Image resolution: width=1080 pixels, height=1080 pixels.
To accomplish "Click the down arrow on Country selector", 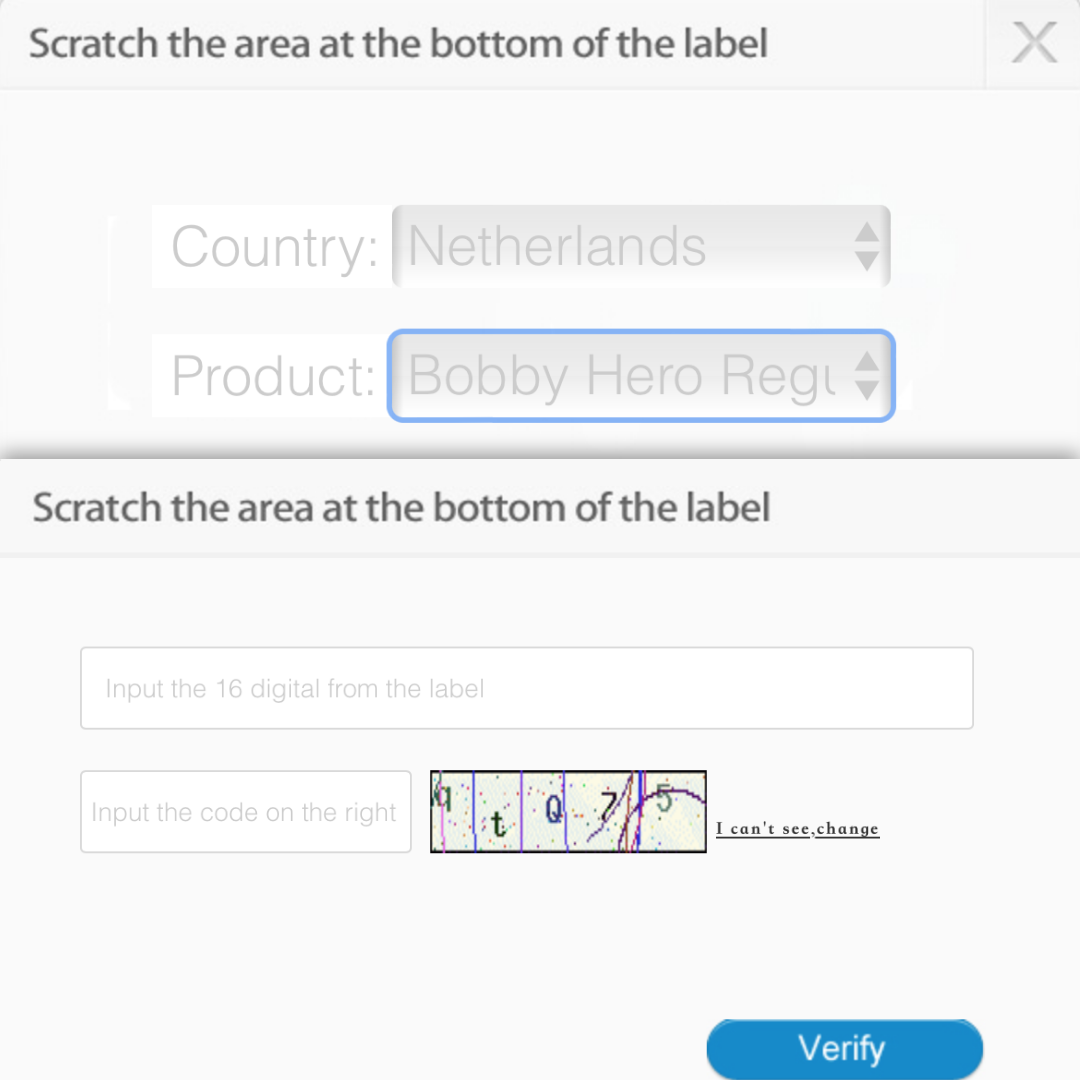I will (x=866, y=260).
